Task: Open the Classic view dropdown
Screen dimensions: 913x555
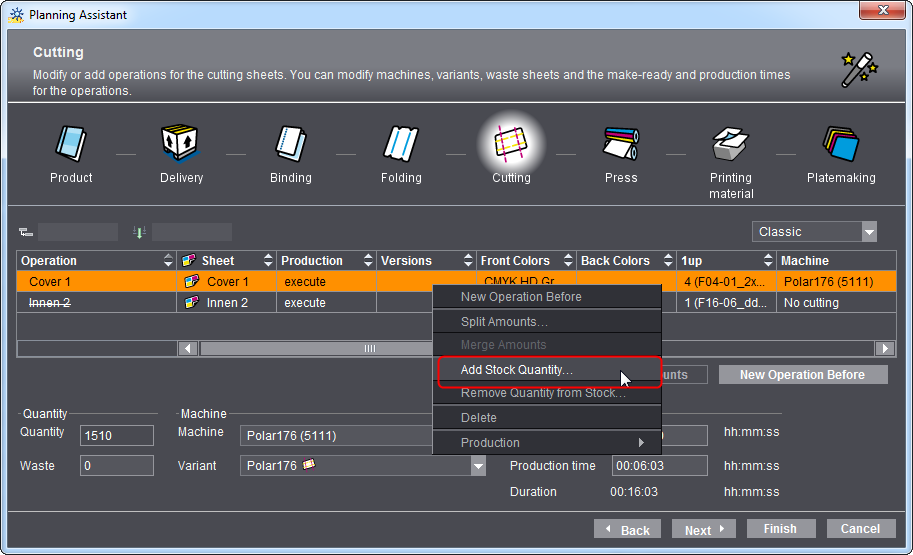Action: coord(814,232)
